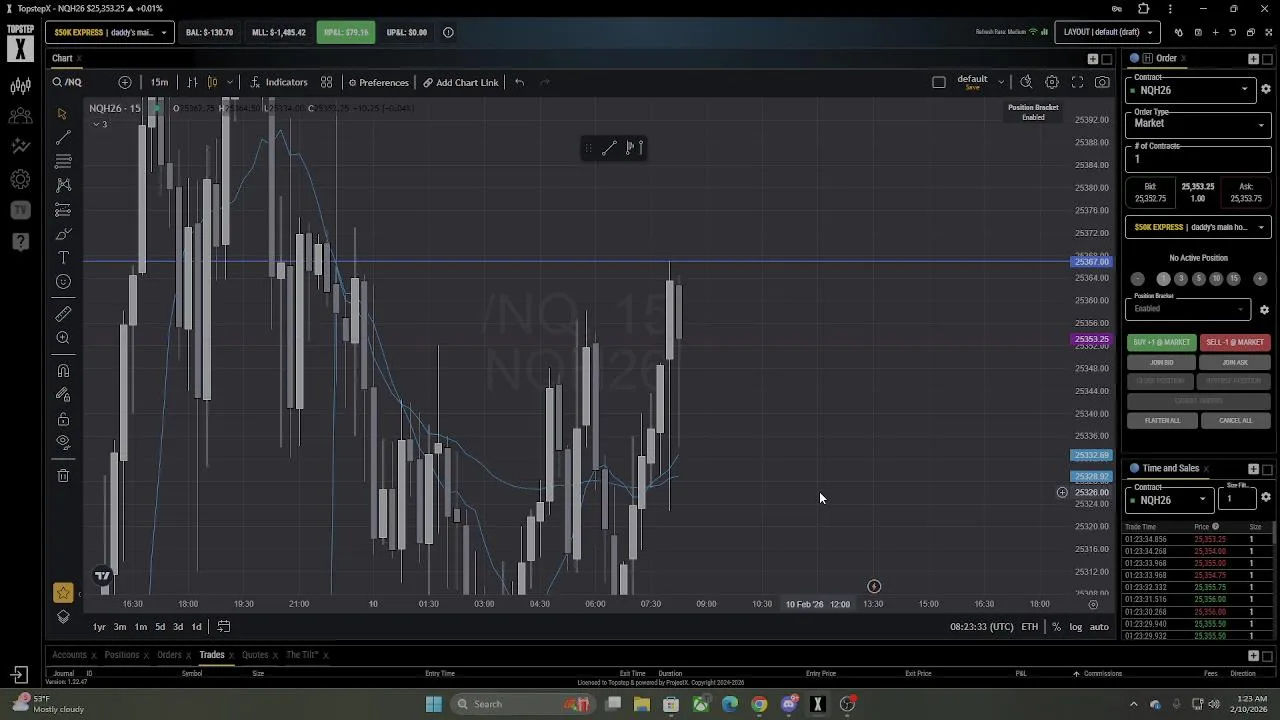Viewport: 1280px width, 720px height.
Task: Switch to the Accounts tab
Action: [69, 655]
